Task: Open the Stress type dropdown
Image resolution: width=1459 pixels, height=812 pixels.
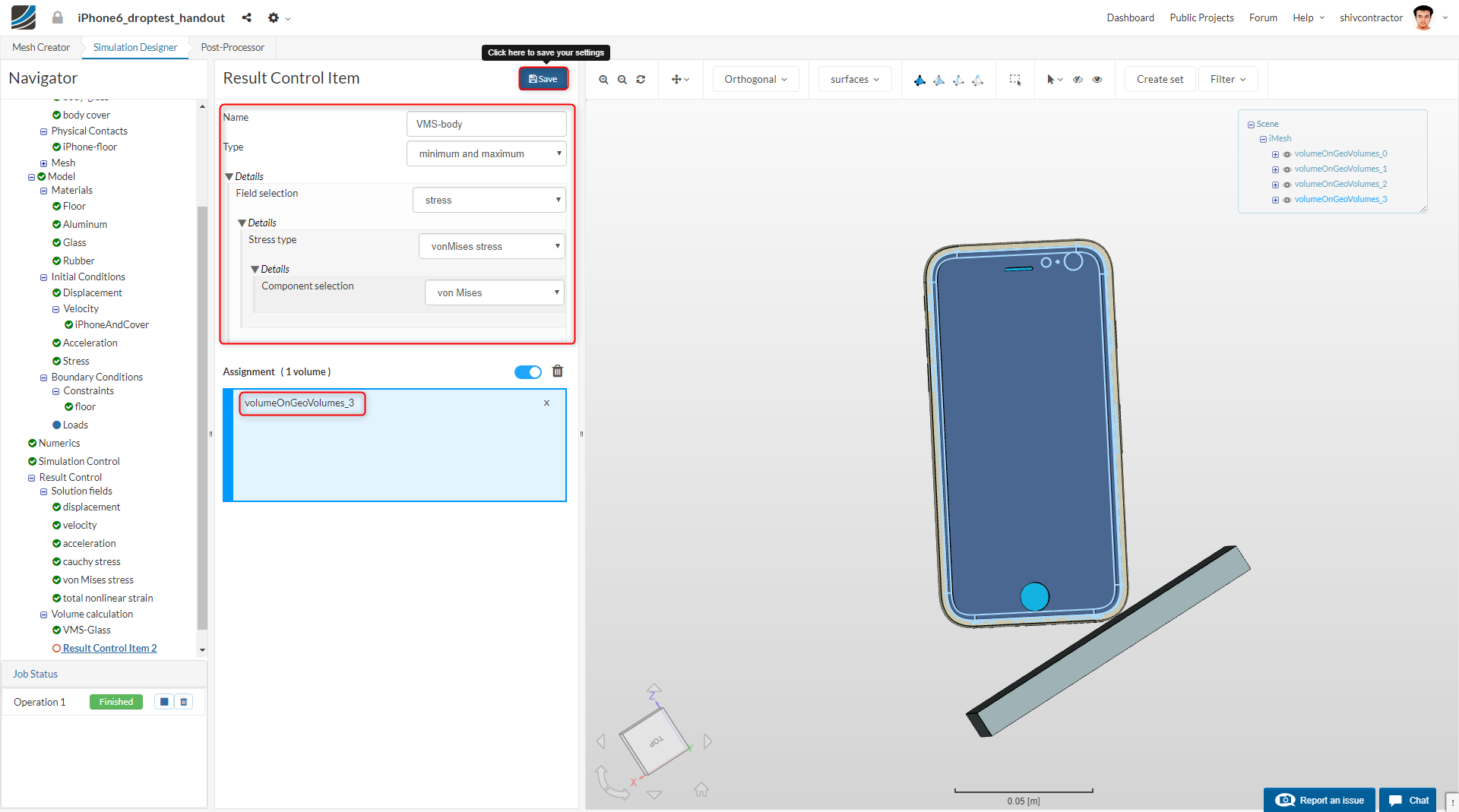Action: pos(492,246)
